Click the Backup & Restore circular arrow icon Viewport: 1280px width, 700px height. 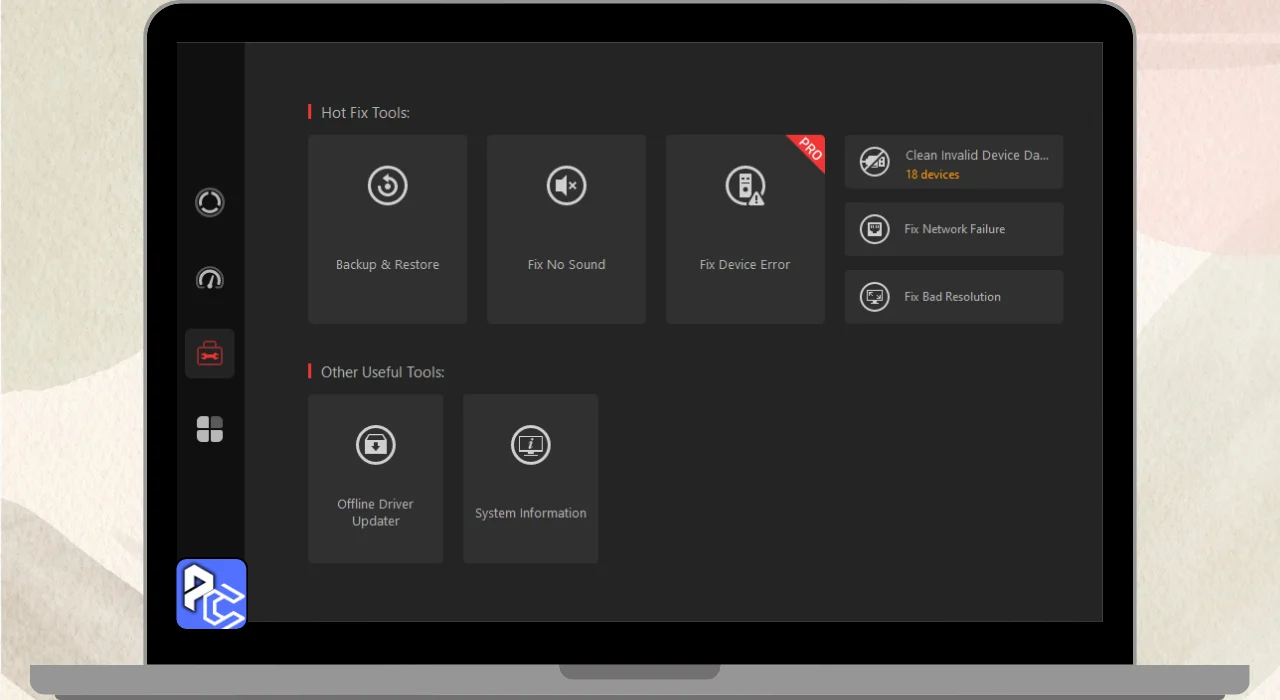387,186
